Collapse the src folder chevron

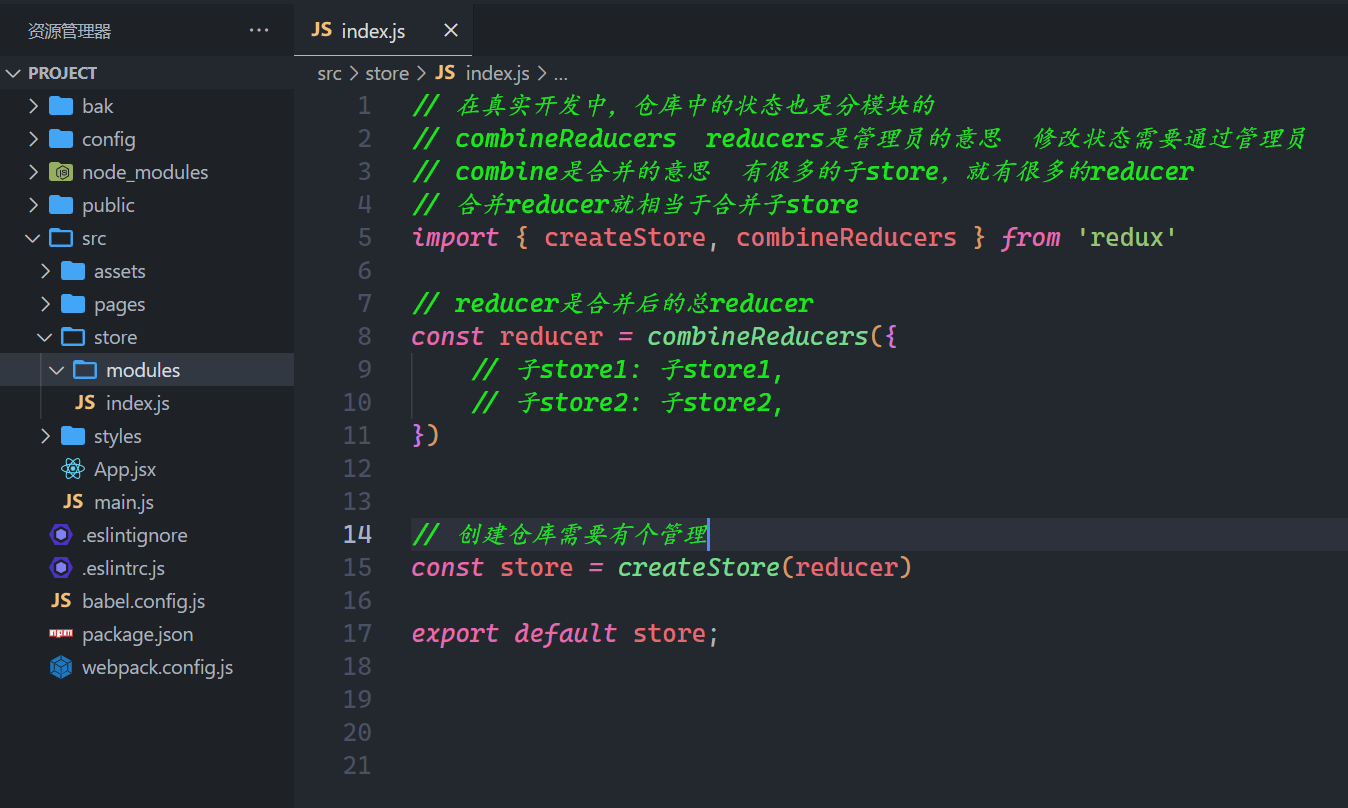tap(33, 238)
